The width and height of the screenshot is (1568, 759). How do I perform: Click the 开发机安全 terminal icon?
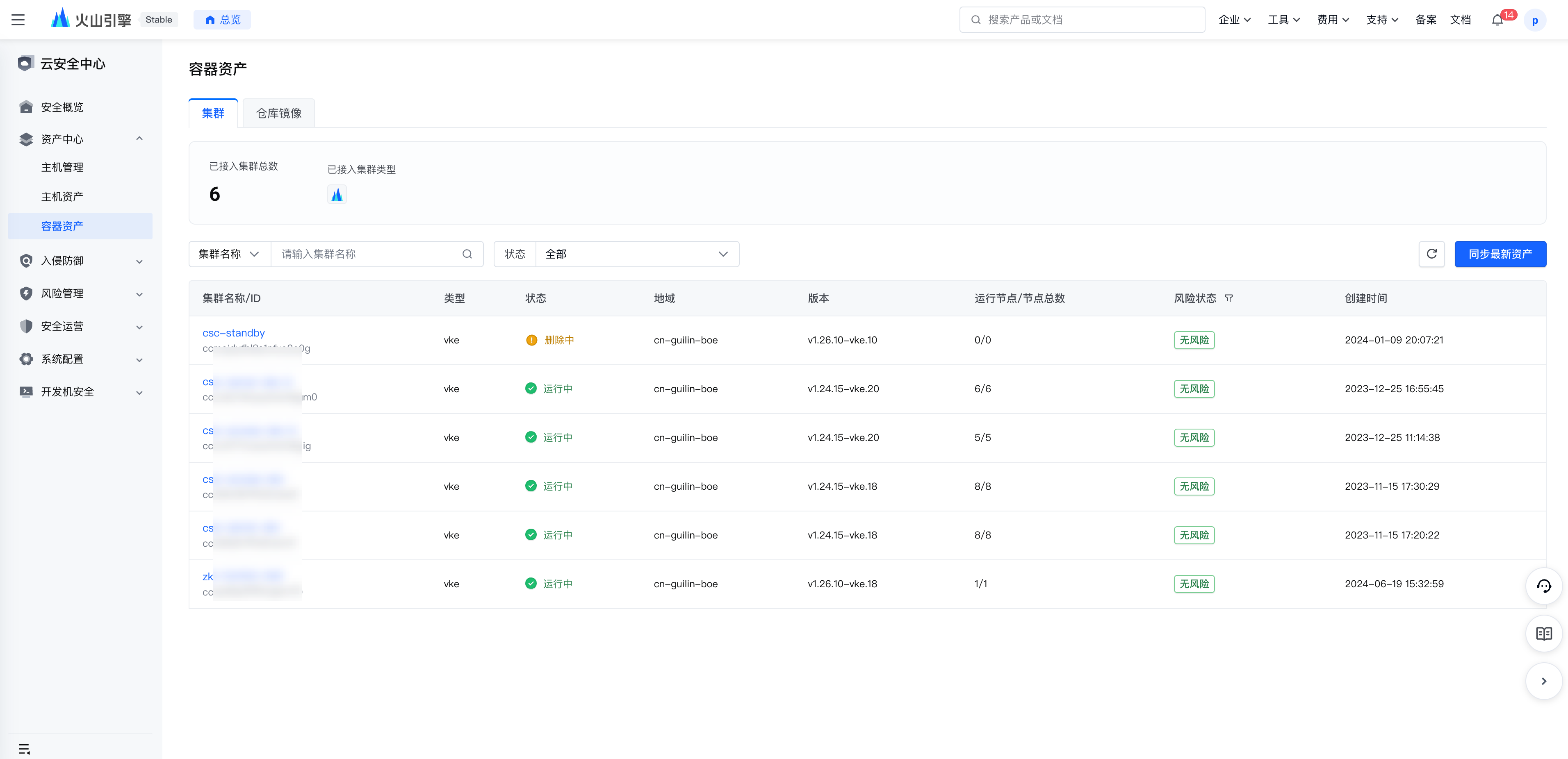25,392
